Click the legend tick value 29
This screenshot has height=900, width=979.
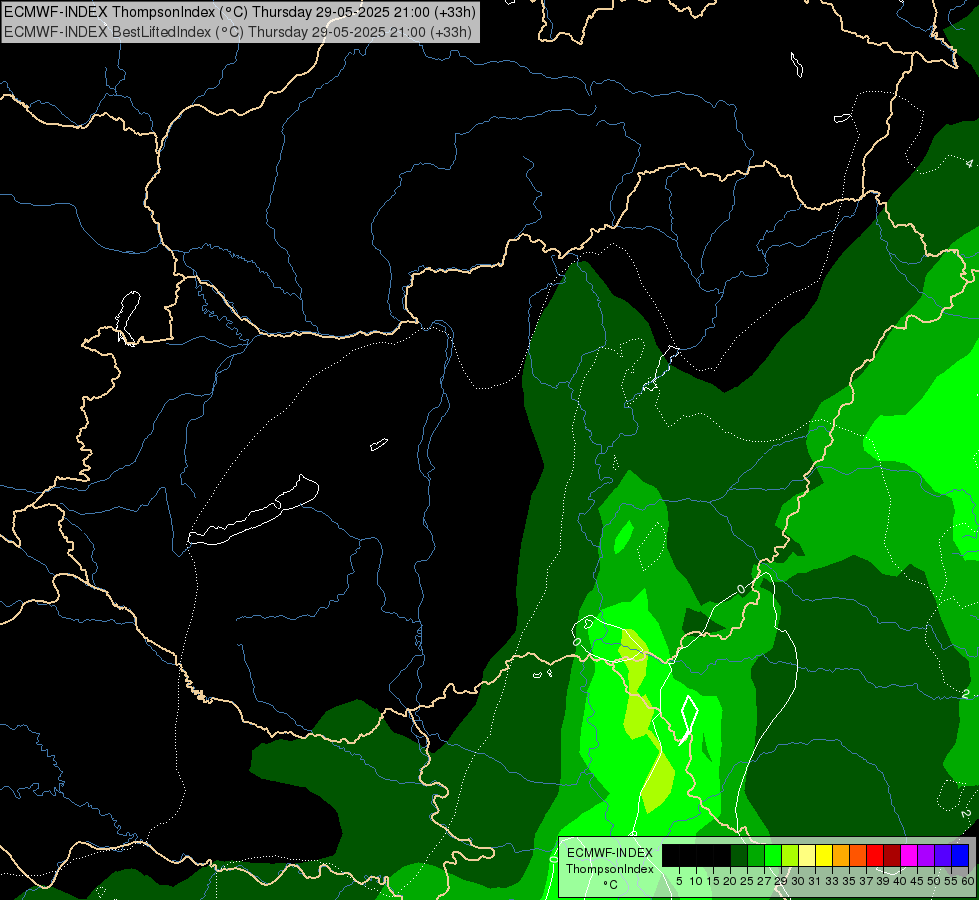click(781, 881)
